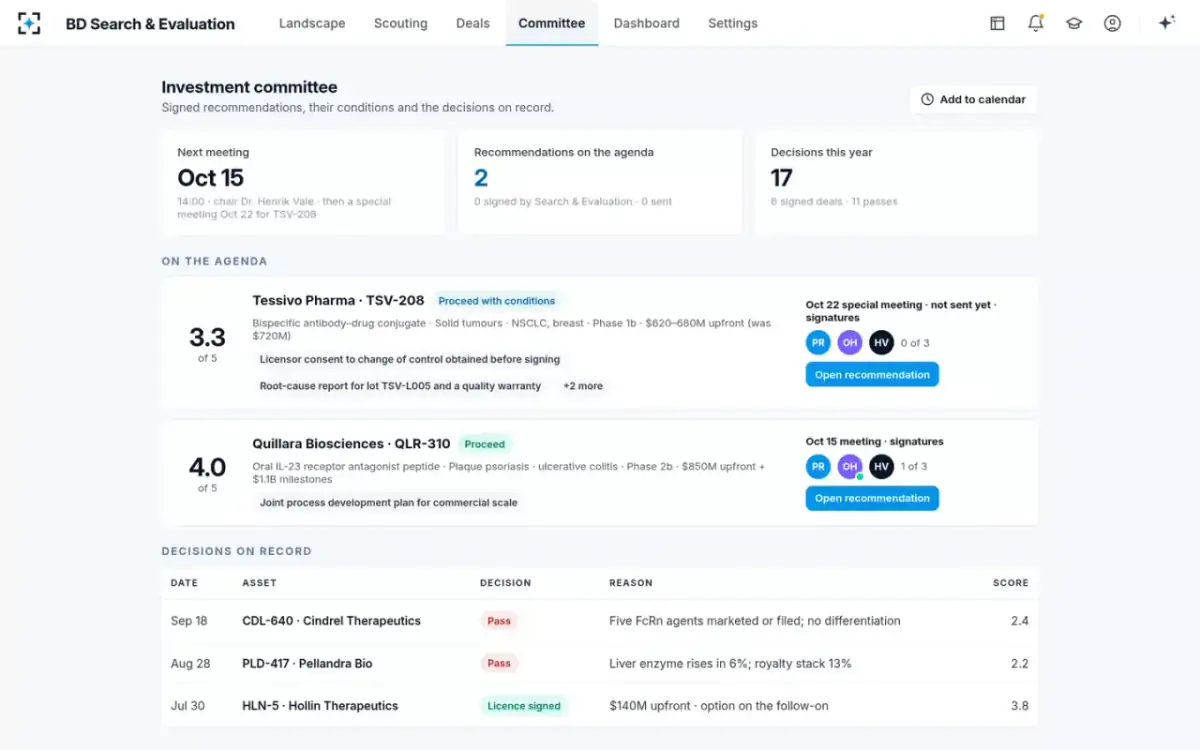
Task: Switch to the Scouting tab
Action: (x=400, y=23)
